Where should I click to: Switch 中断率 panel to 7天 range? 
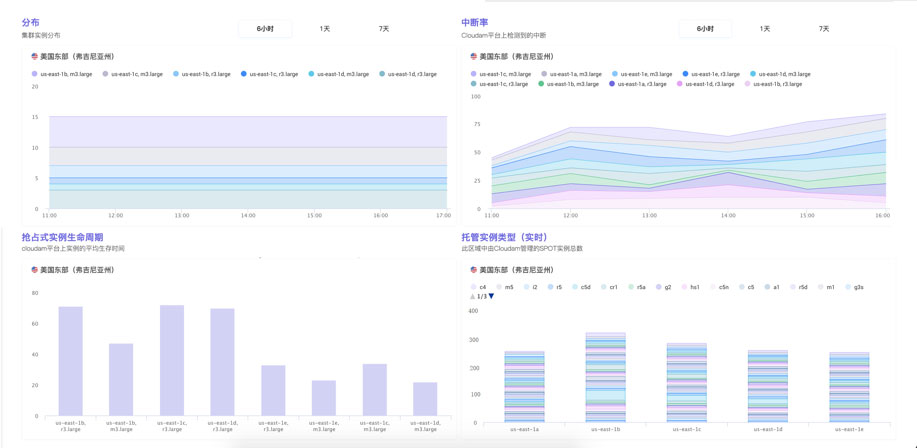[824, 29]
